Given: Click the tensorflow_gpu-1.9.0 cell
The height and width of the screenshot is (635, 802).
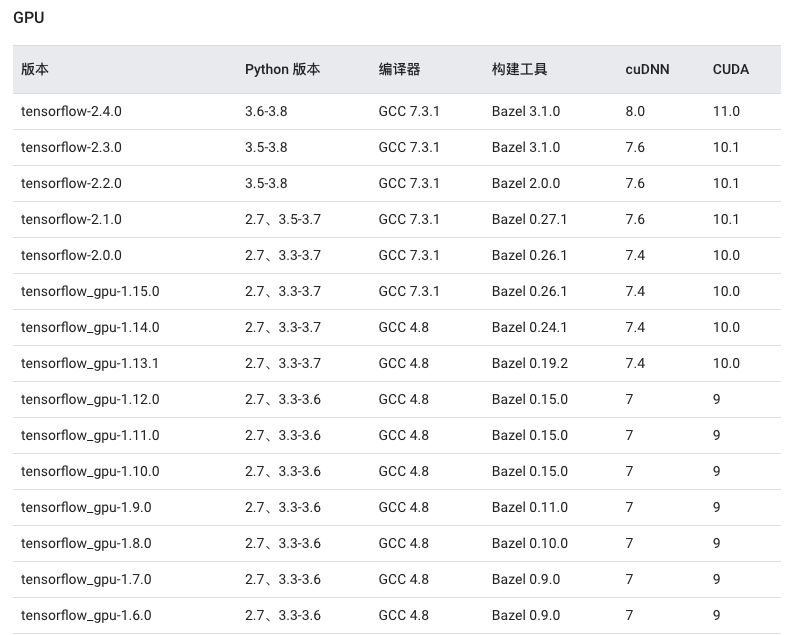Looking at the screenshot, I should [86, 508].
